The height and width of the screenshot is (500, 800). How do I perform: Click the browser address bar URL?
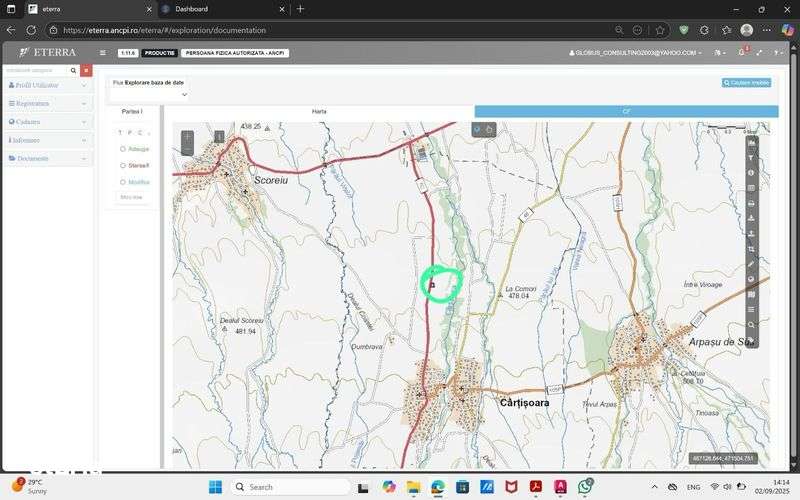click(164, 30)
